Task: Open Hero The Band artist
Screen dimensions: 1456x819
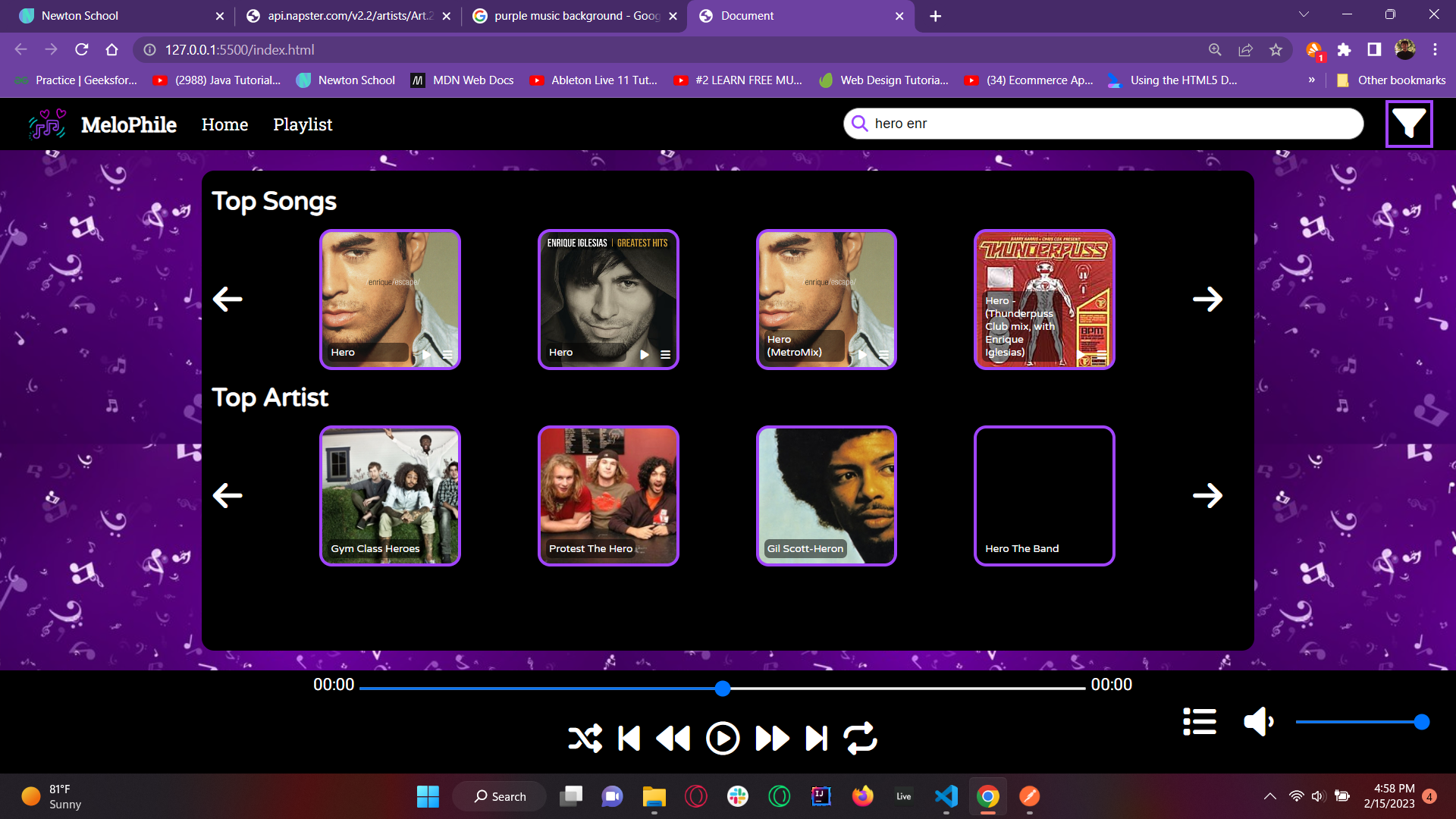Action: pos(1044,495)
